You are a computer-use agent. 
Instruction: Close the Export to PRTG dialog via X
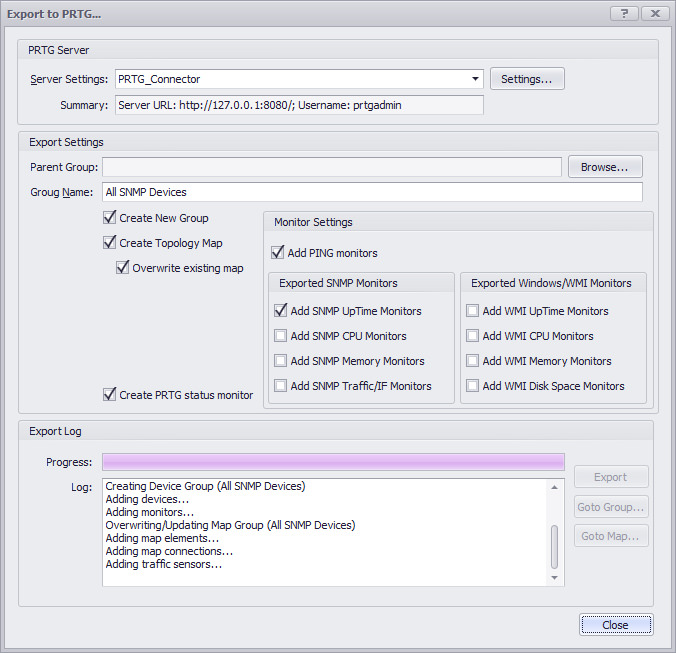655,14
